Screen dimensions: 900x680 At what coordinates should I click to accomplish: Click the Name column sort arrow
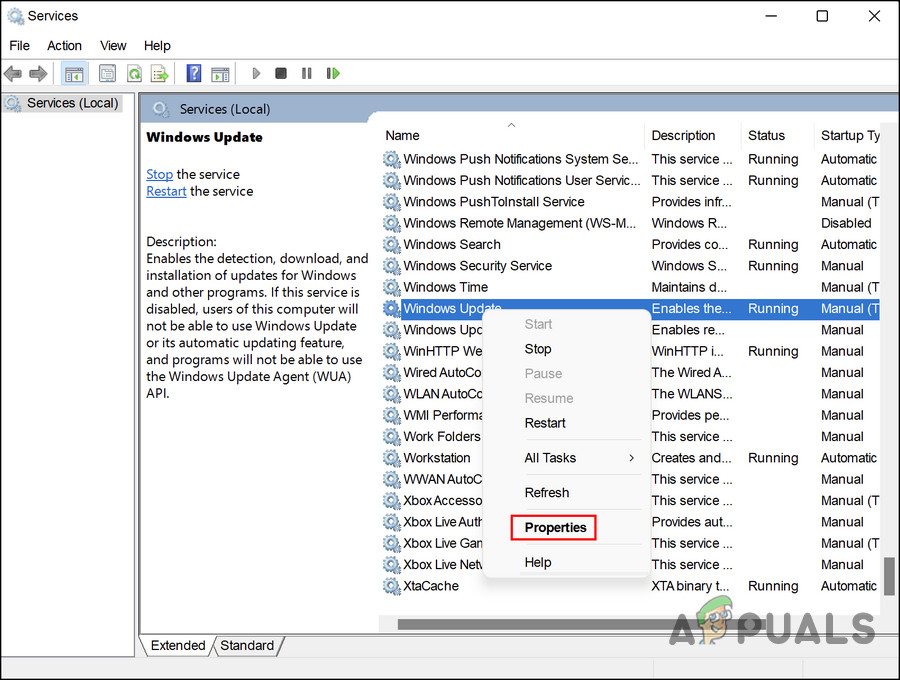coord(511,127)
